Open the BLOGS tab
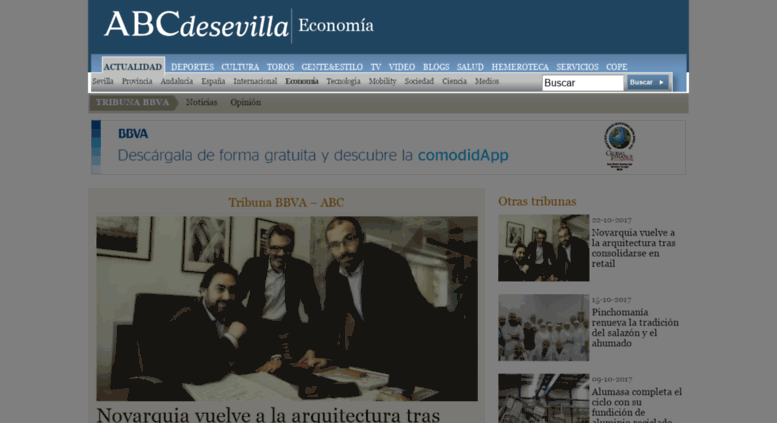 [x=436, y=67]
